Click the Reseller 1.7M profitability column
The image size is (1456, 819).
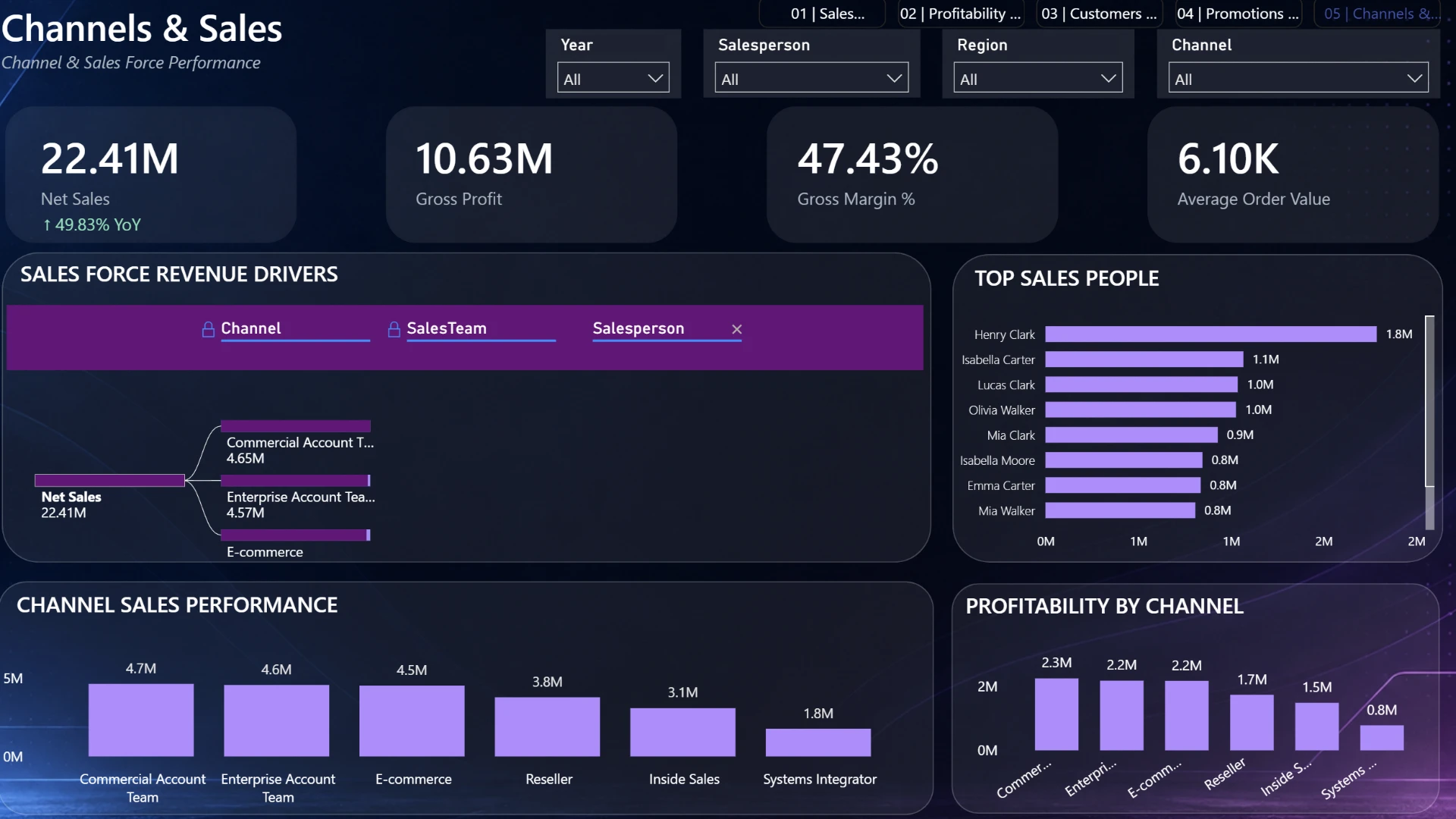pyautogui.click(x=1252, y=723)
